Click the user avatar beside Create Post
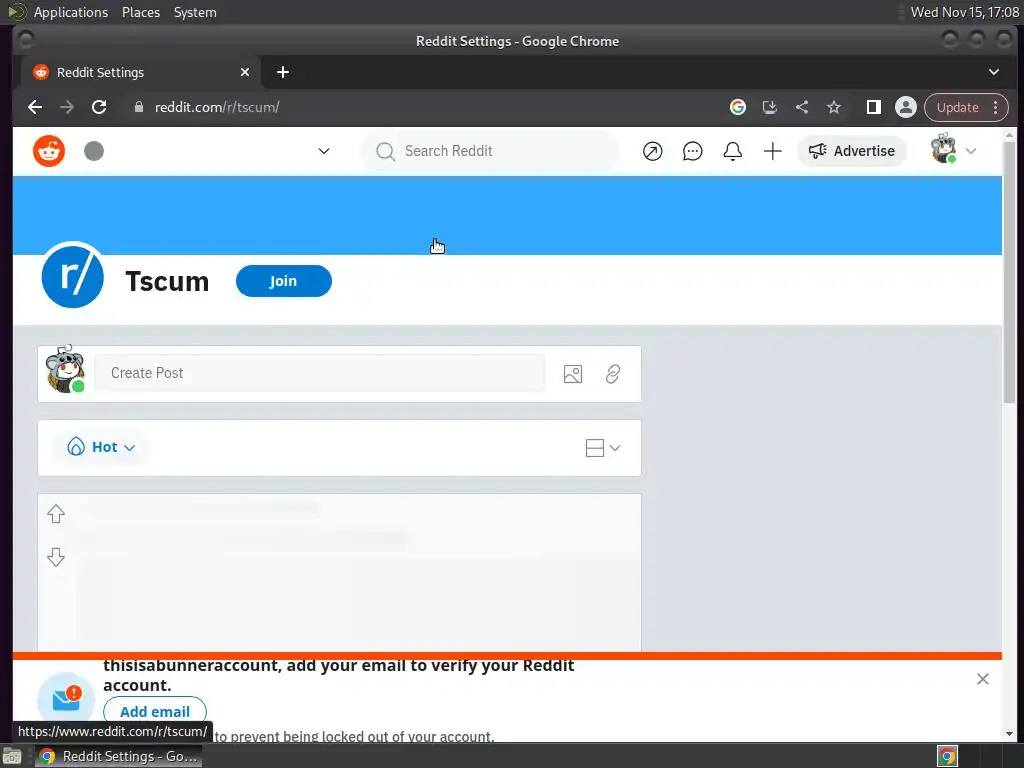The height and width of the screenshot is (768, 1024). (x=65, y=369)
